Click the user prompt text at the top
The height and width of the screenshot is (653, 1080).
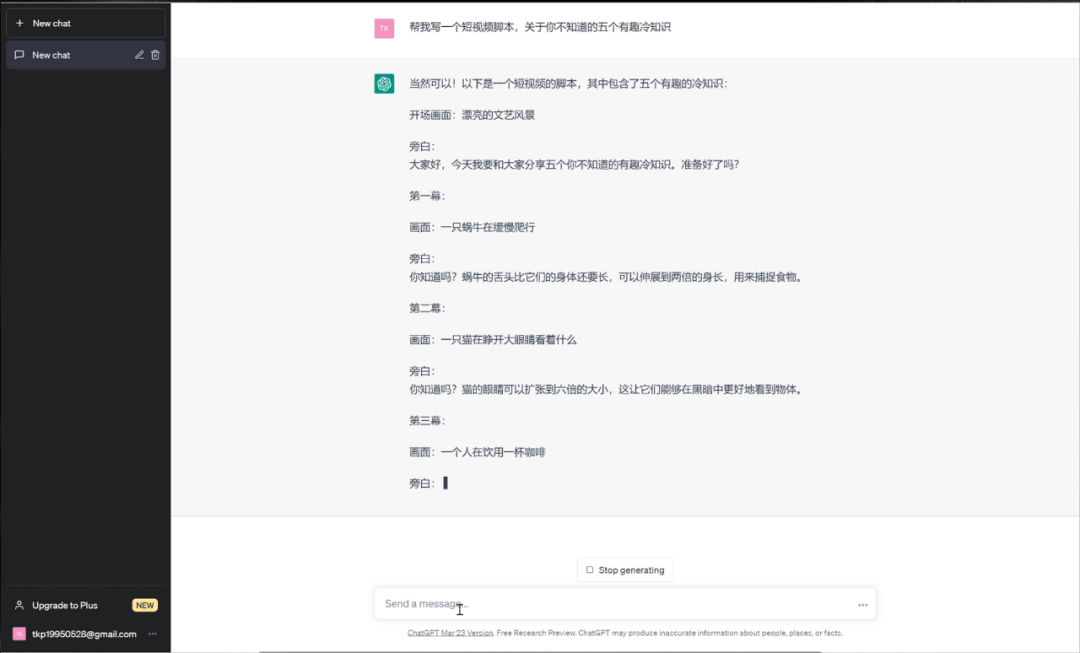point(540,27)
